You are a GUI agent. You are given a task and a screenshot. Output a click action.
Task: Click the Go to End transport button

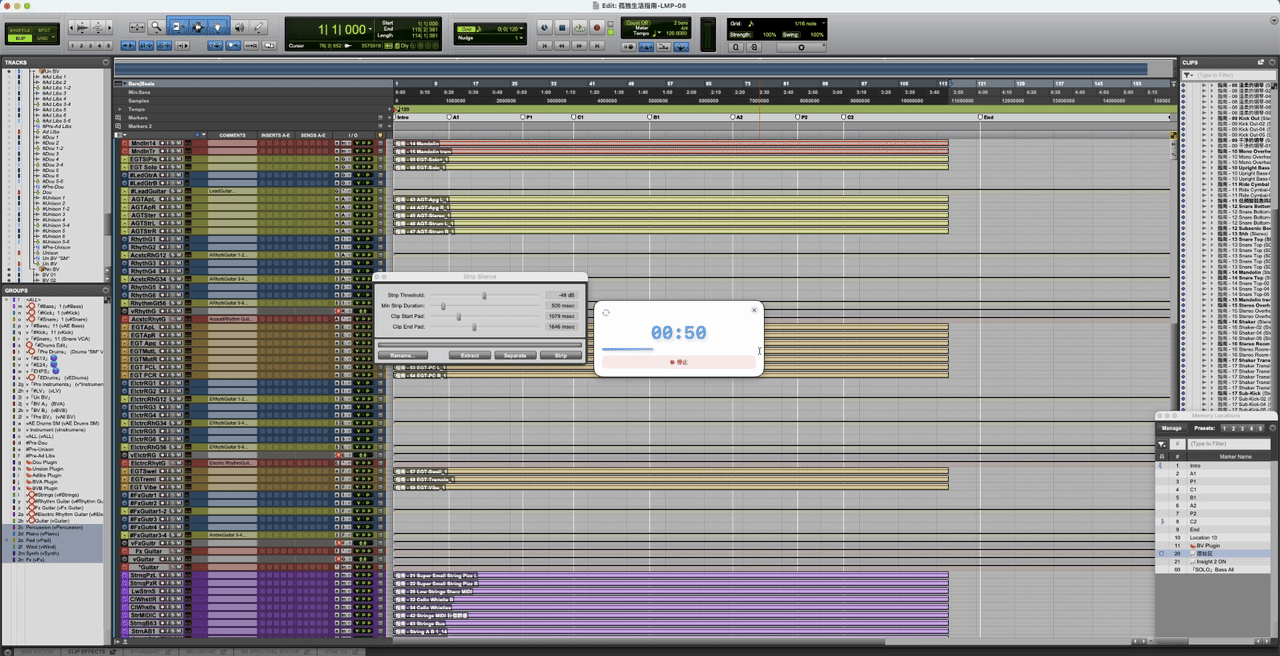pos(597,46)
